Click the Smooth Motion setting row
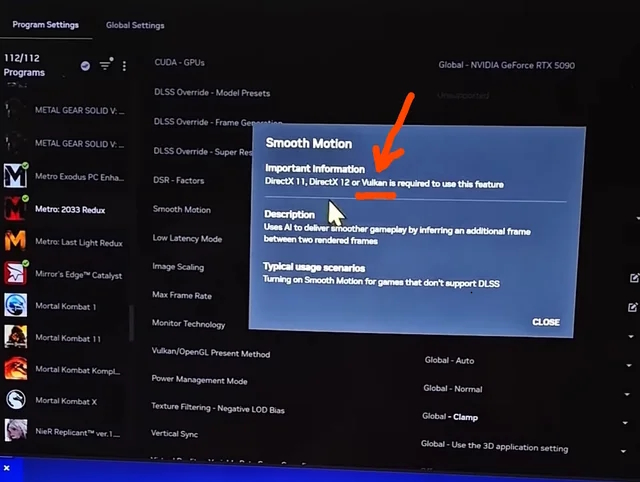Screen dimensions: 640x482 pos(182,209)
